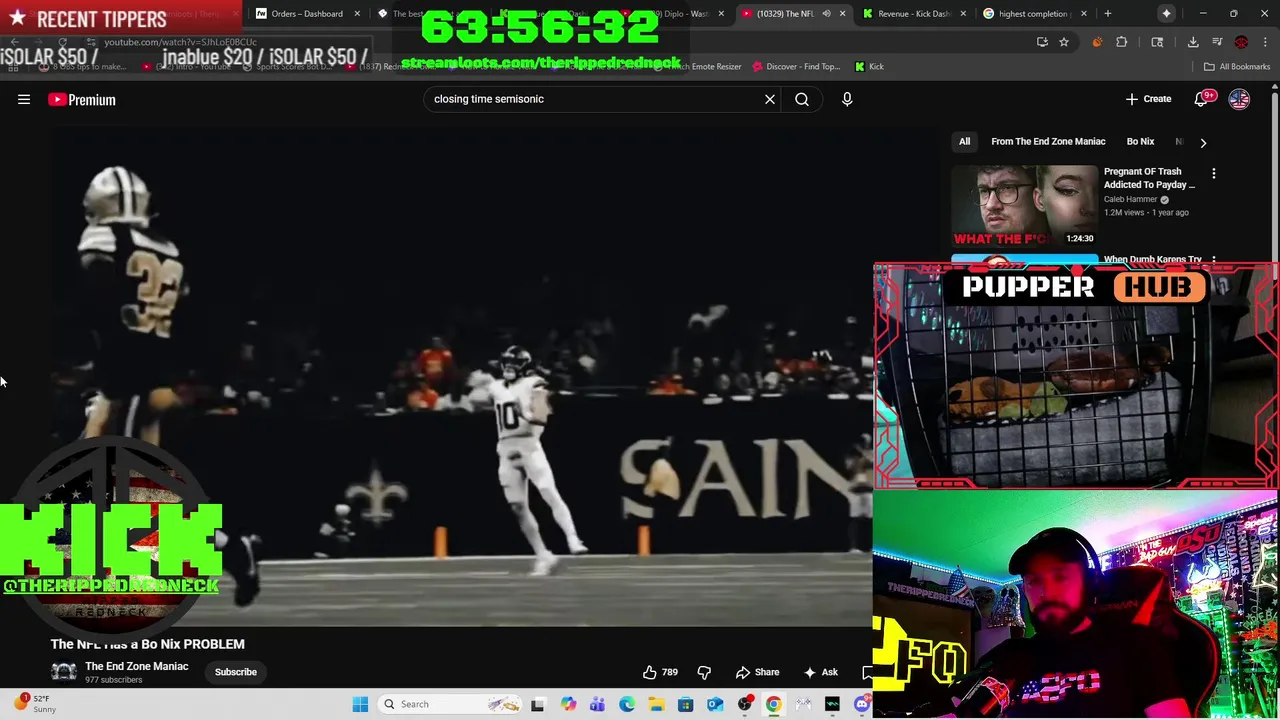The width and height of the screenshot is (1280, 720).
Task: Open options for When Dumb Karens video
Action: pos(1214,260)
